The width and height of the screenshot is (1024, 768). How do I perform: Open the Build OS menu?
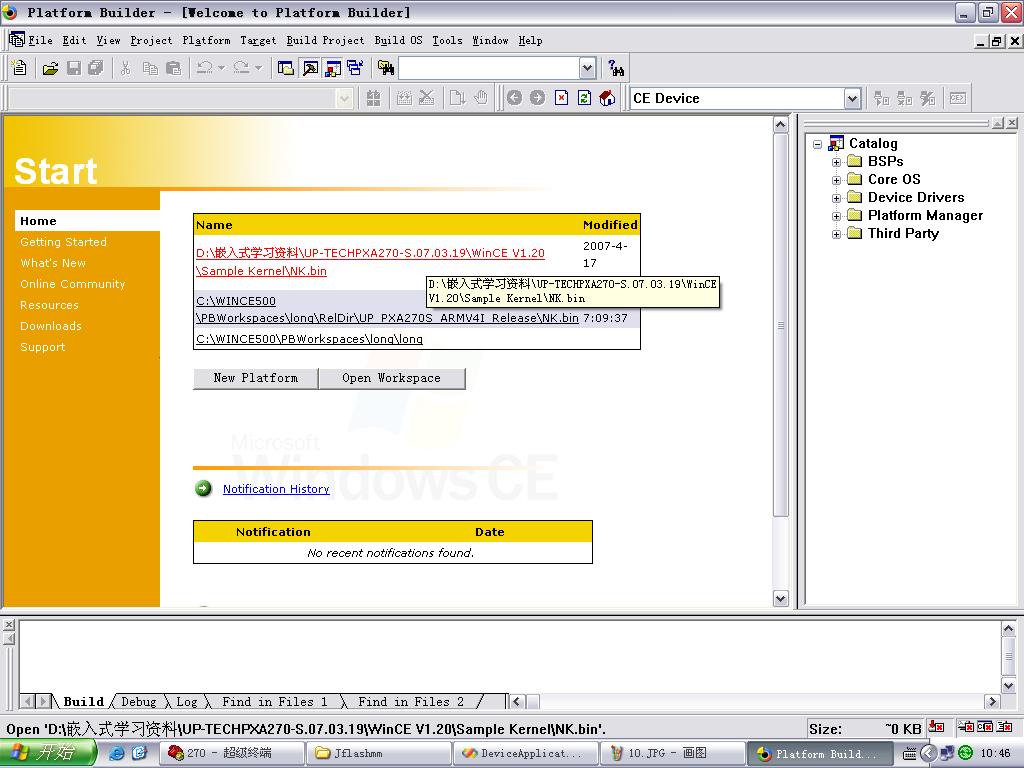click(x=398, y=40)
